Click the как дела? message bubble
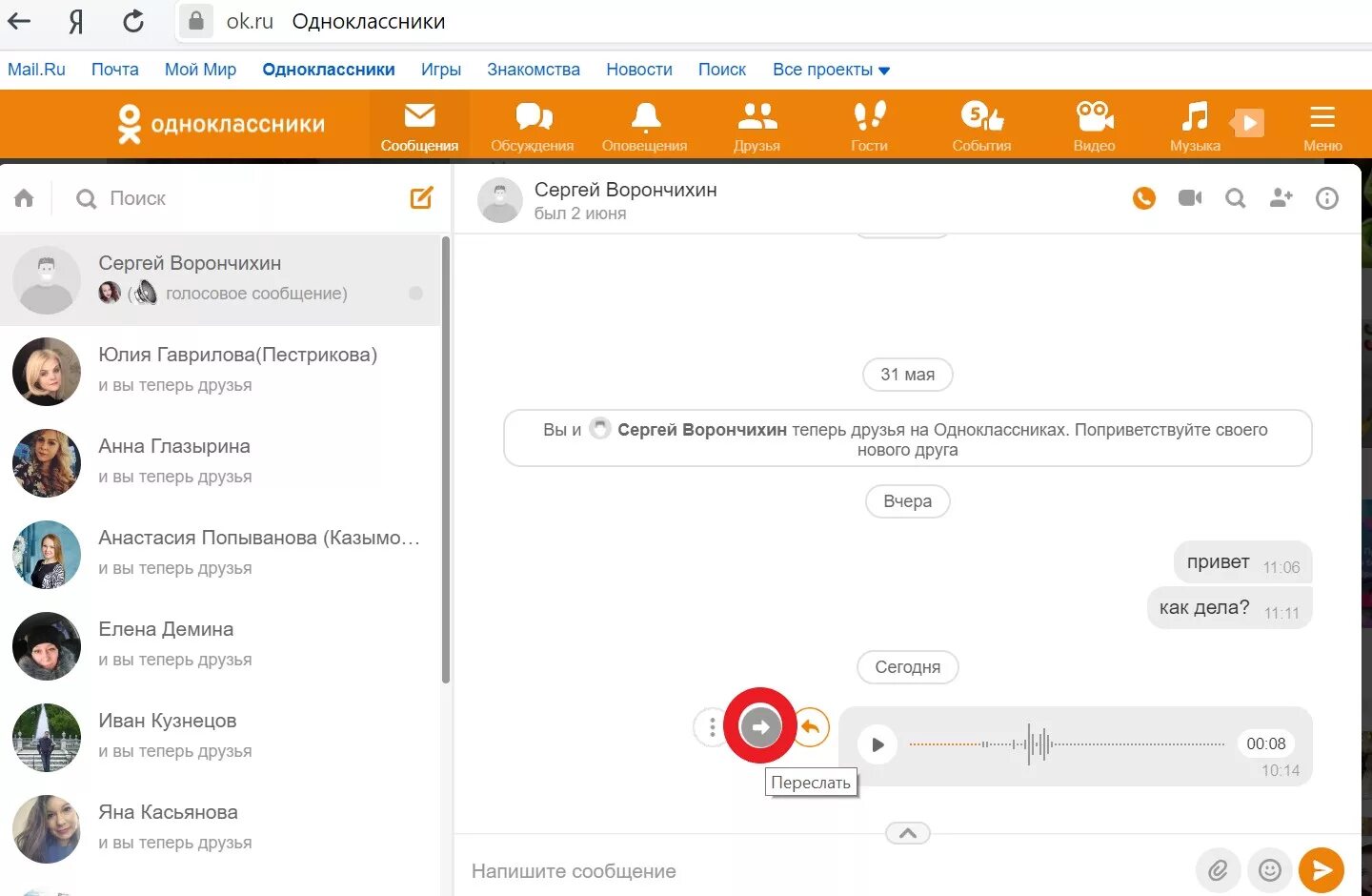Screen dimensions: 1372x896 click(x=1229, y=608)
